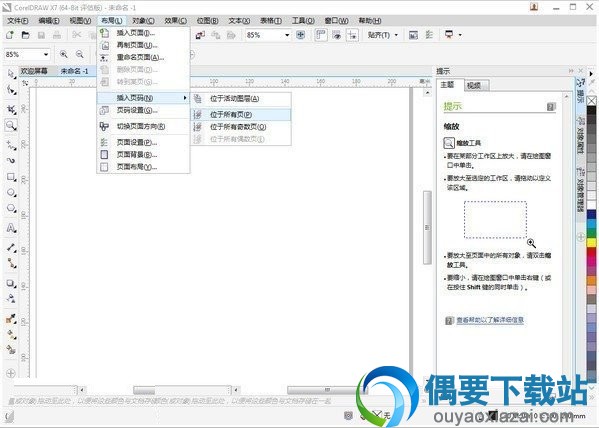Expand the application launcher dropdown arrow

(460, 35)
